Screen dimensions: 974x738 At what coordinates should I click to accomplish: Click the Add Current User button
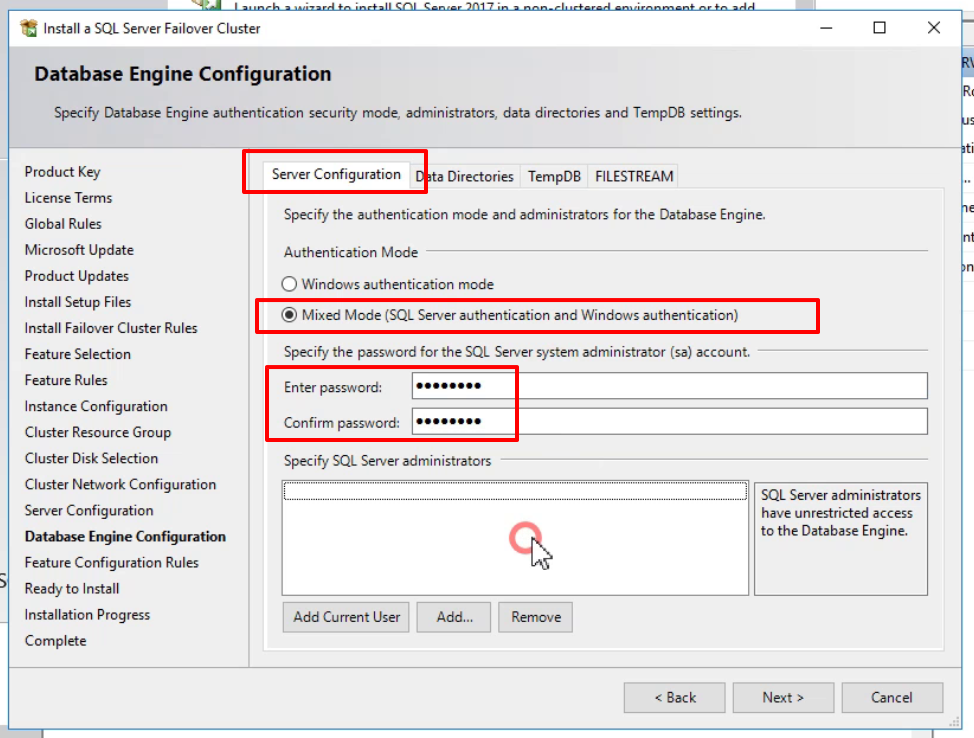(346, 617)
